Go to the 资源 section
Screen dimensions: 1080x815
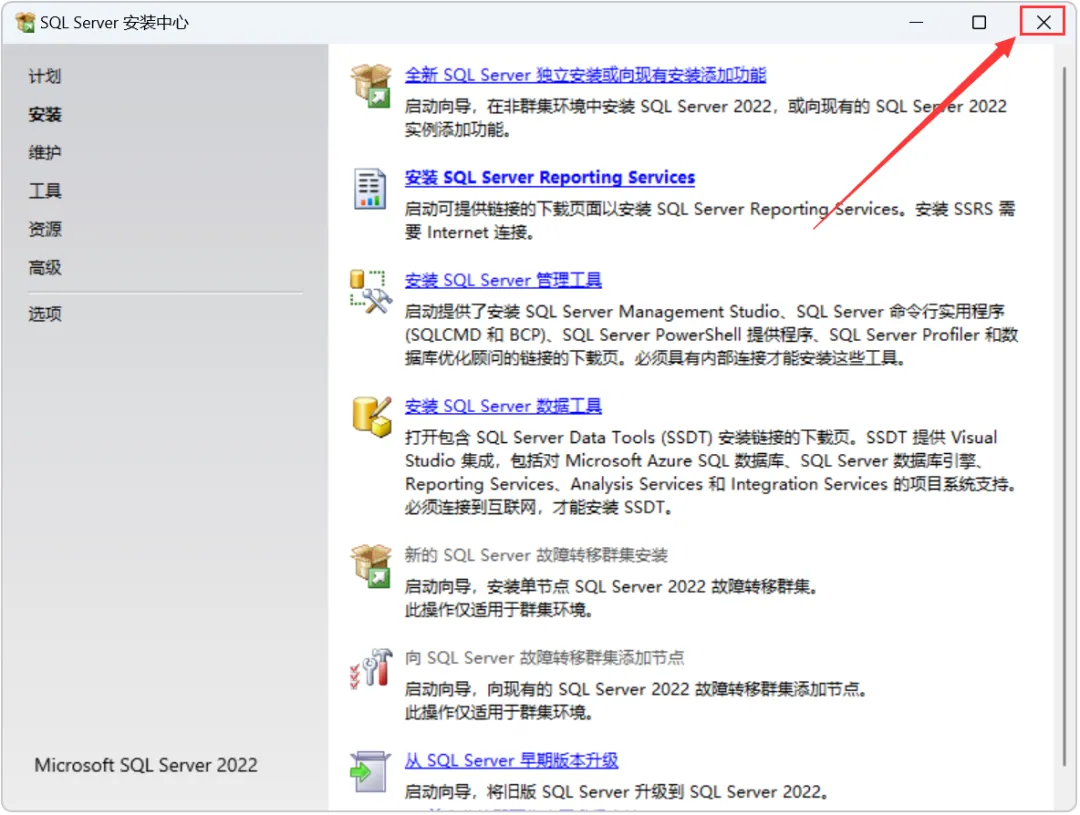click(x=45, y=229)
